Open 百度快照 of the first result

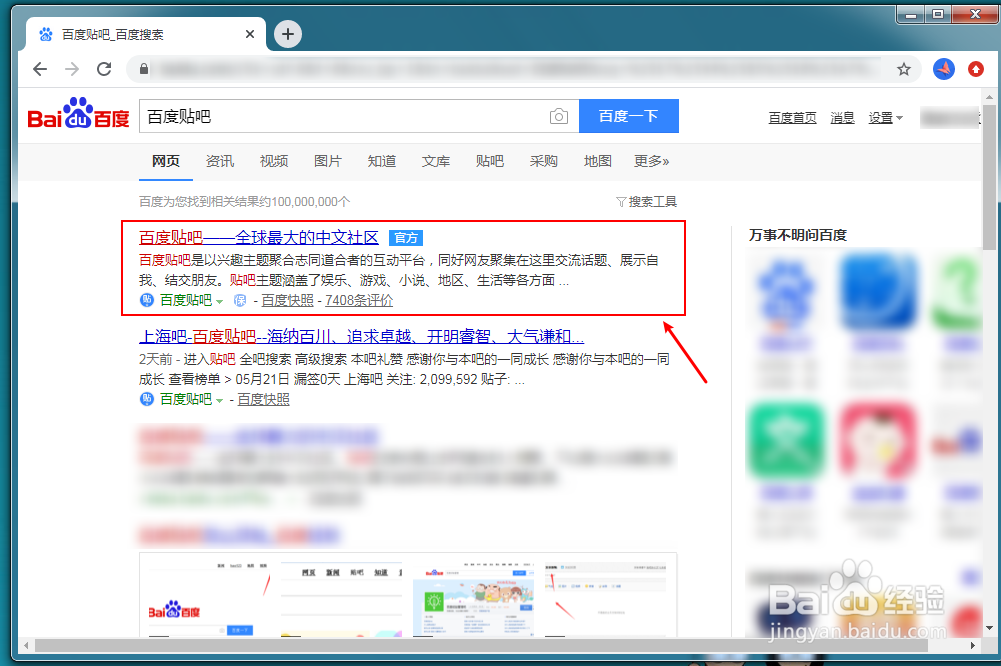click(x=287, y=300)
